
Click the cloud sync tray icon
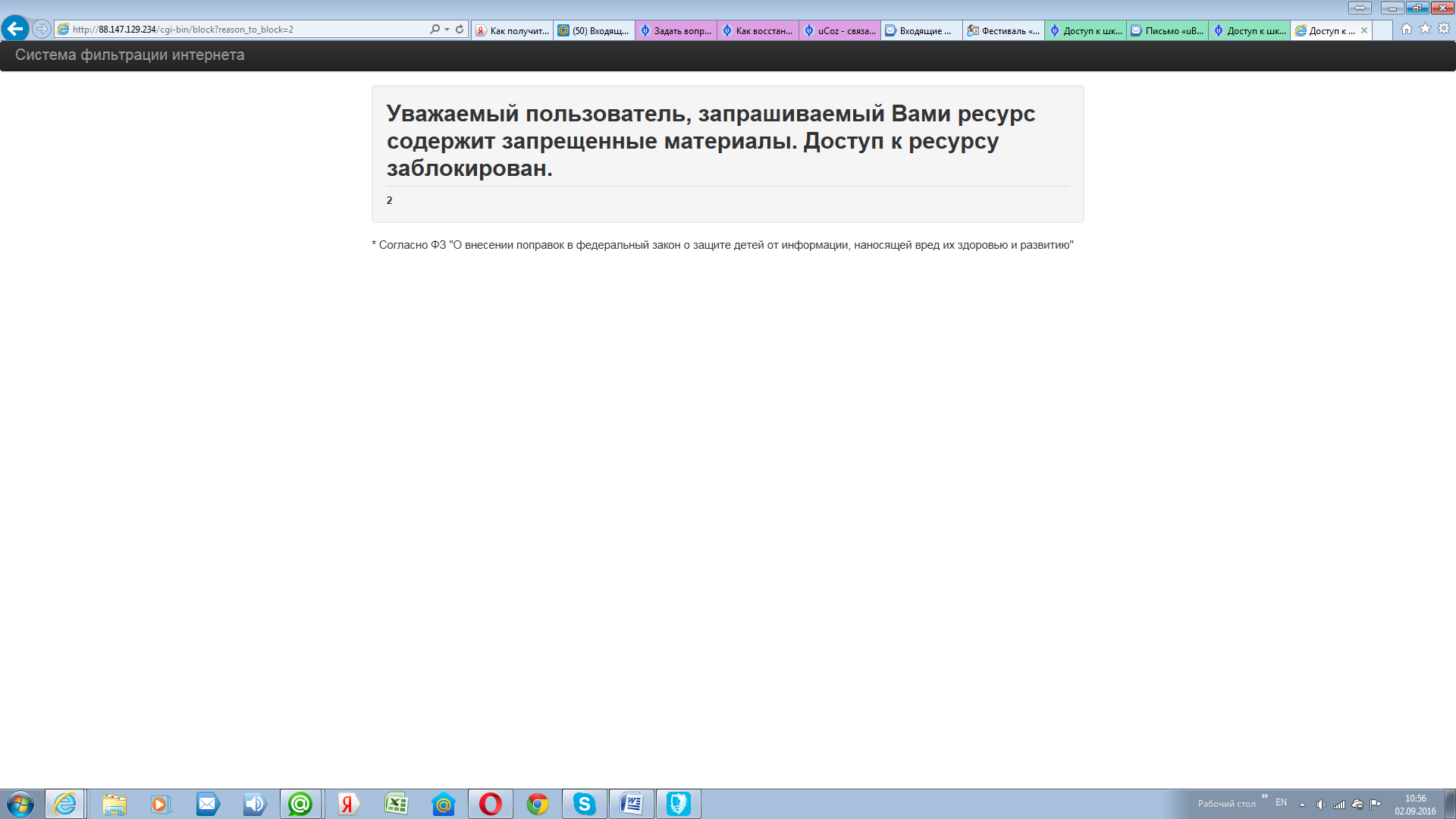[1357, 805]
